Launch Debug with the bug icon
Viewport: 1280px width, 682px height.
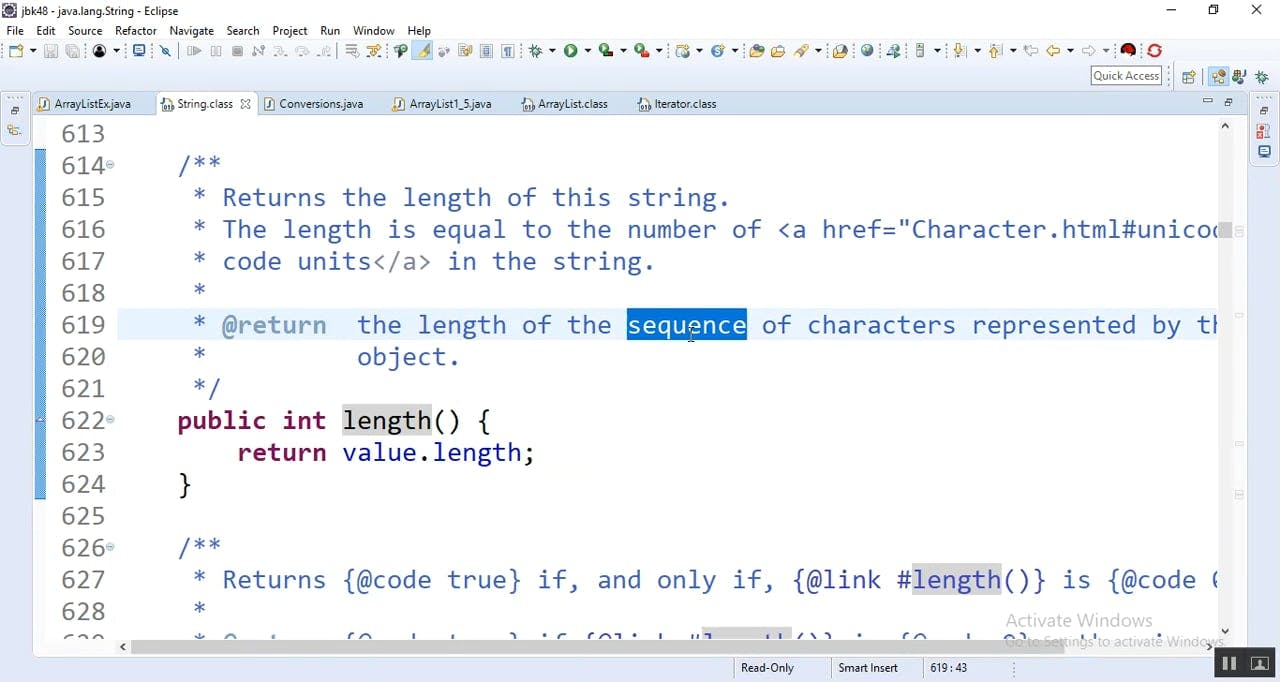(x=536, y=51)
